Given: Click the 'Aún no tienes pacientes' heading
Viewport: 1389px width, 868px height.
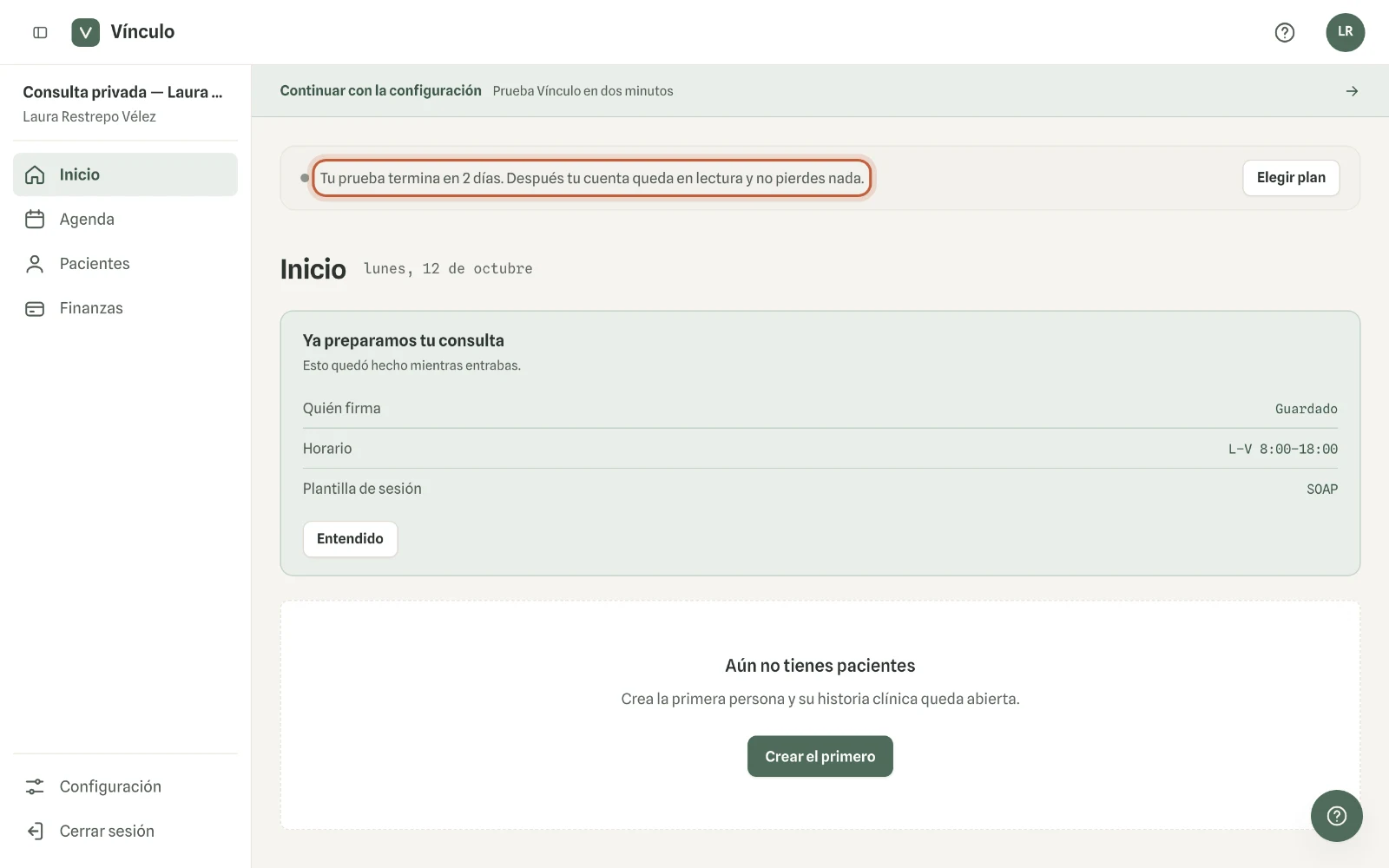Looking at the screenshot, I should pos(820,666).
